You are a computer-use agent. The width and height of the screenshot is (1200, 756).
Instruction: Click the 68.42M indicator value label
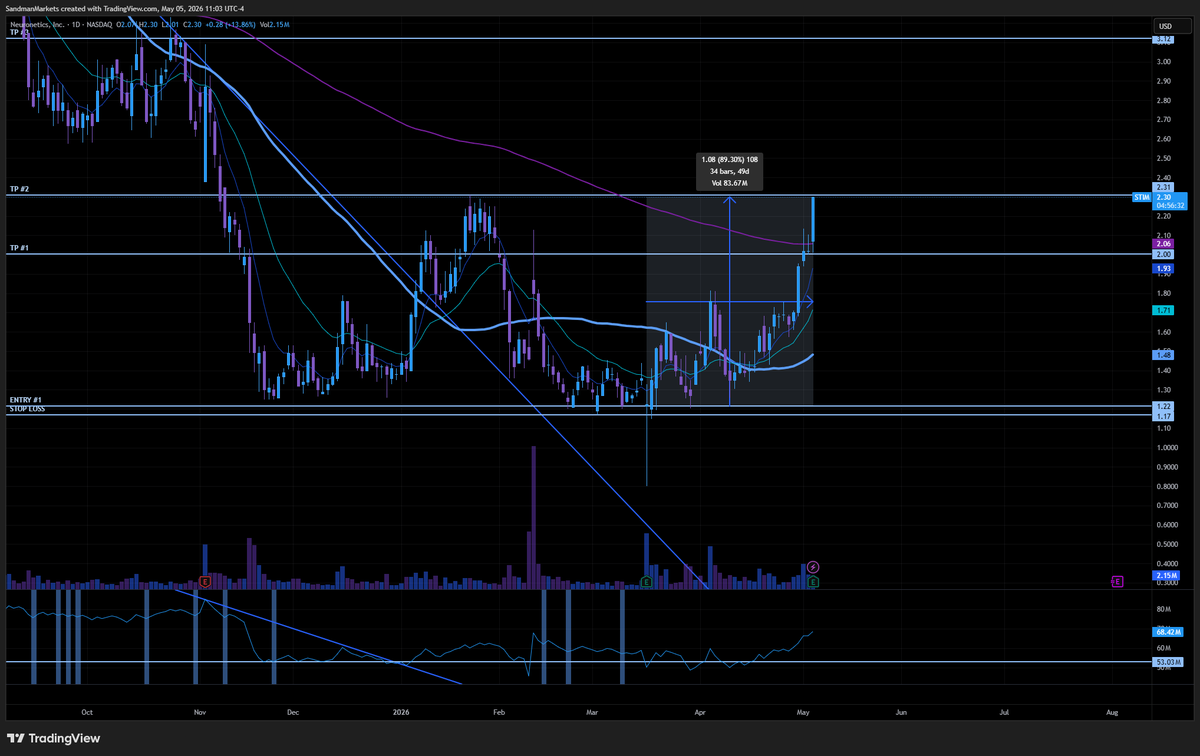coord(1168,632)
